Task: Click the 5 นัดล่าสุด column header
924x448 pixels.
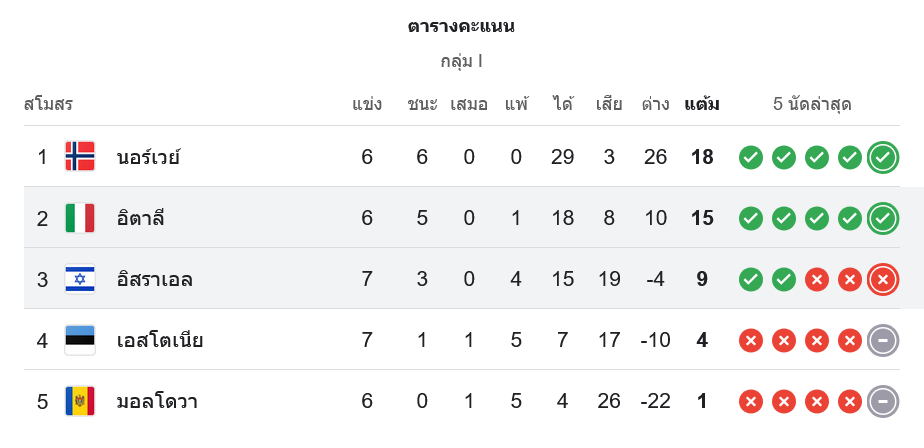Action: (x=812, y=104)
